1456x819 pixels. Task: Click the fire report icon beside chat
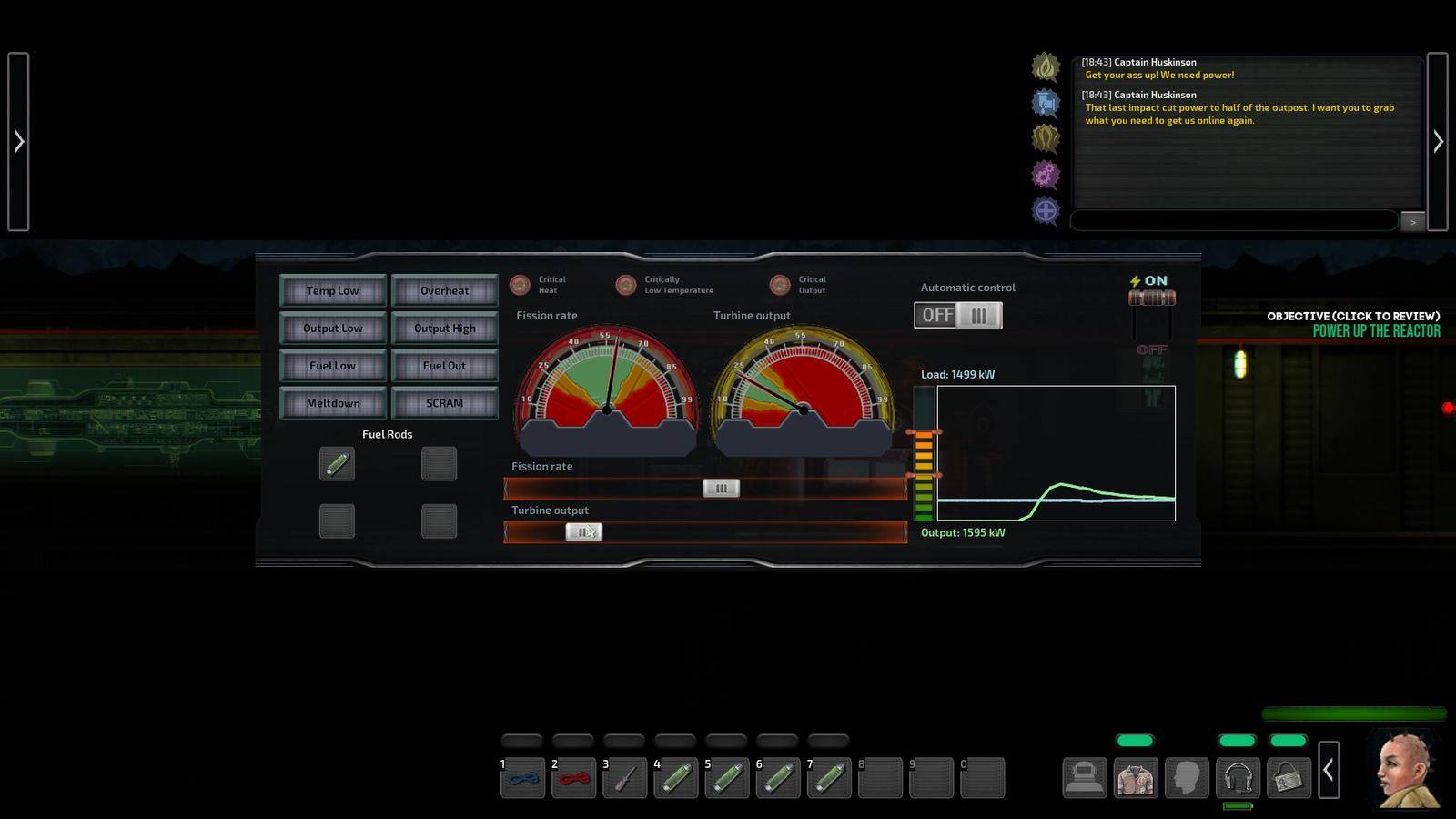1046,66
